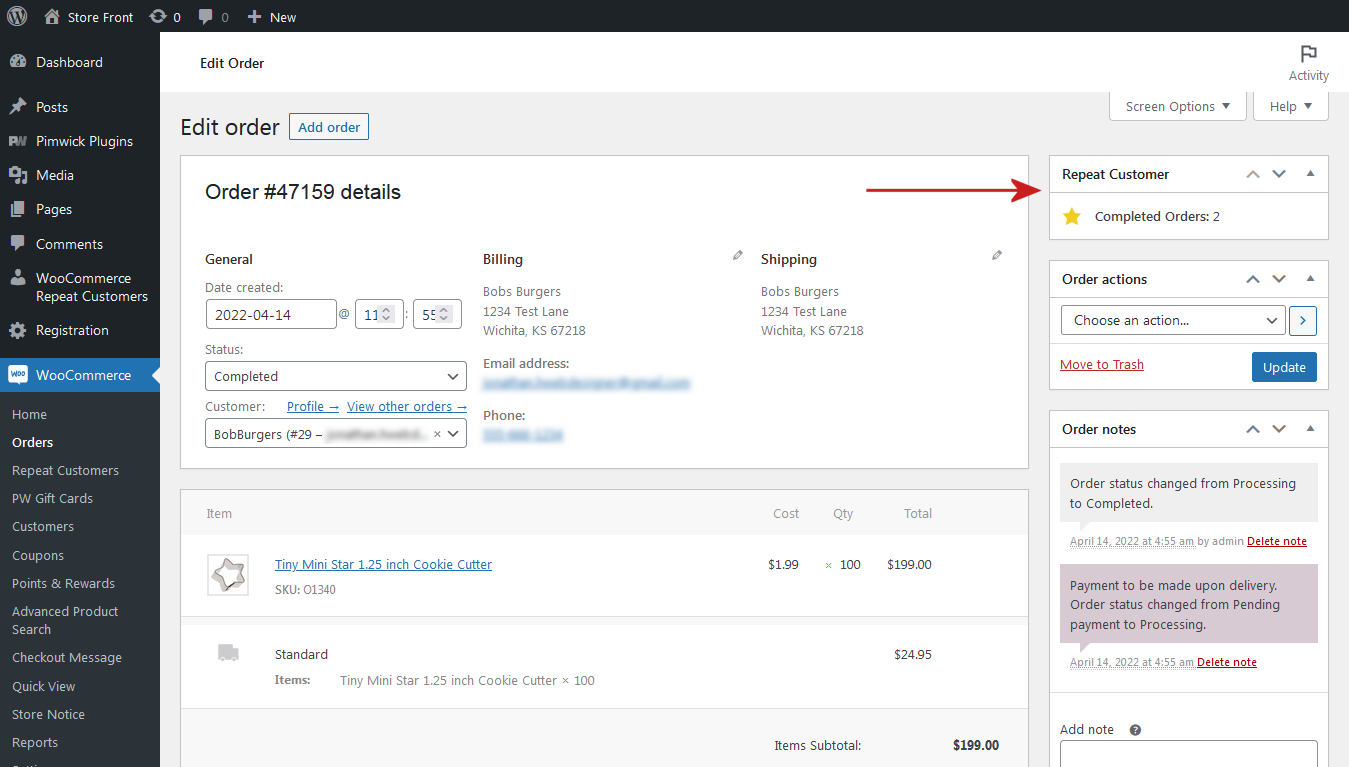This screenshot has height=767, width=1349.
Task: Open the comments bubble icon in the admin bar
Action: [207, 16]
